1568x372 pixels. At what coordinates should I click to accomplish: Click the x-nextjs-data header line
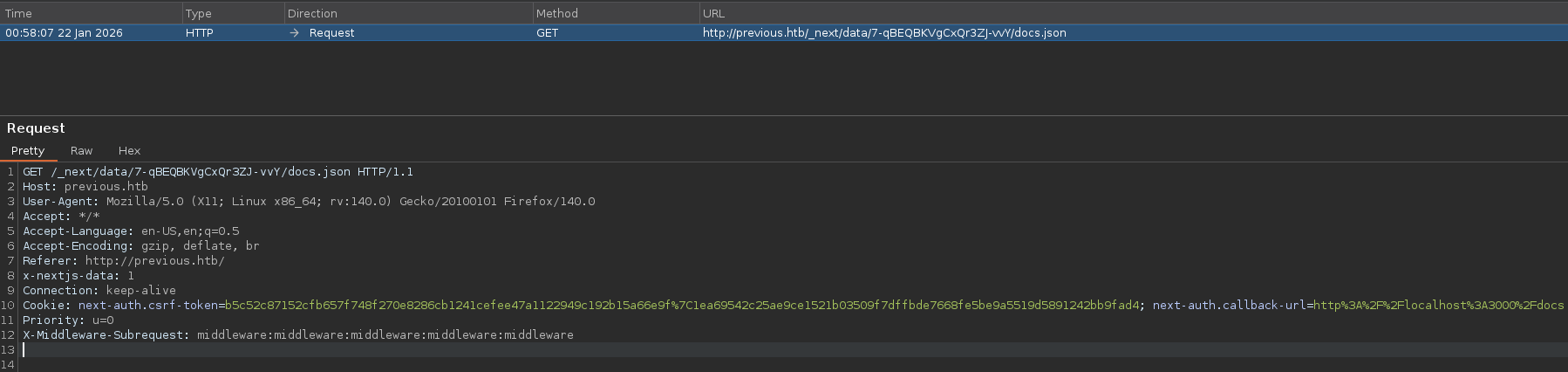(x=78, y=276)
